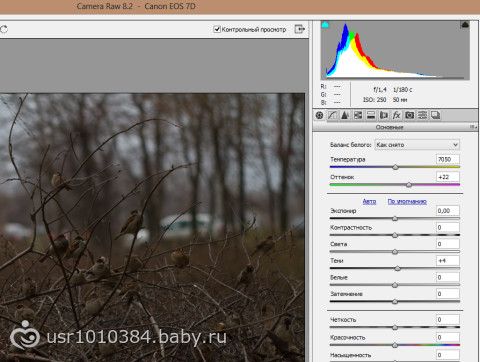Screen dimensions: 480x362
Task: Open the Основные panel flyout menu
Action: click(473, 127)
